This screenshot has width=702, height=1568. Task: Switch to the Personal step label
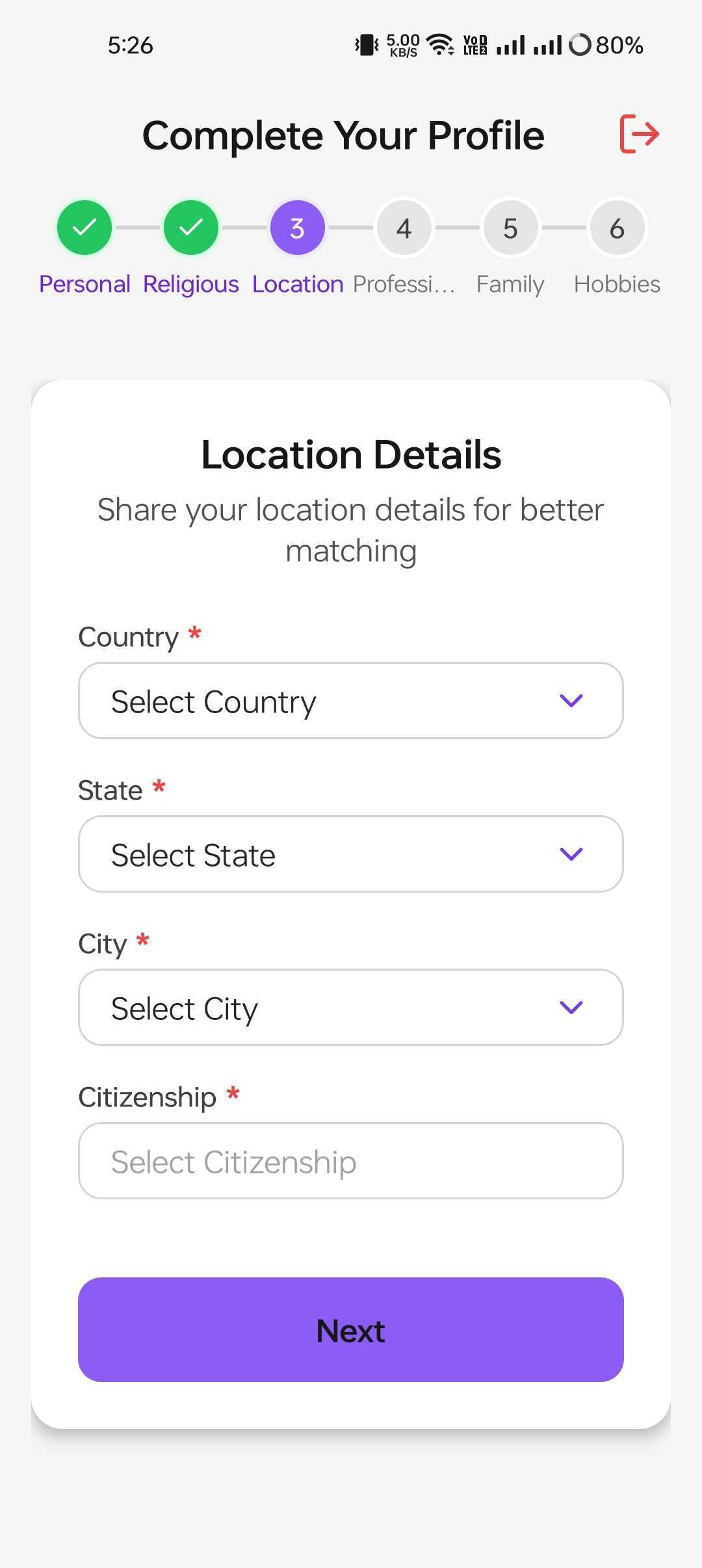pyautogui.click(x=84, y=284)
